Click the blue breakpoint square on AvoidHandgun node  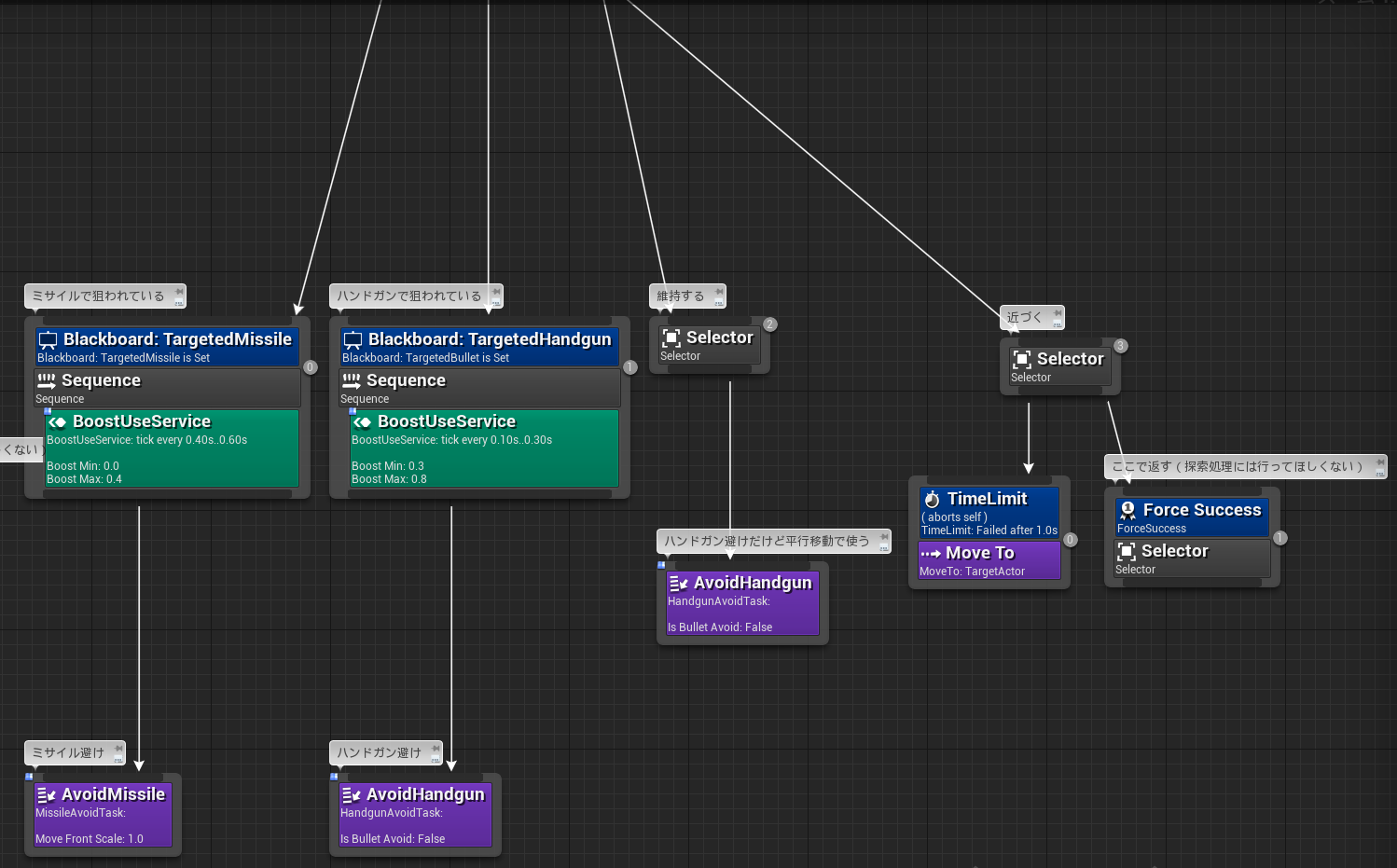[662, 565]
